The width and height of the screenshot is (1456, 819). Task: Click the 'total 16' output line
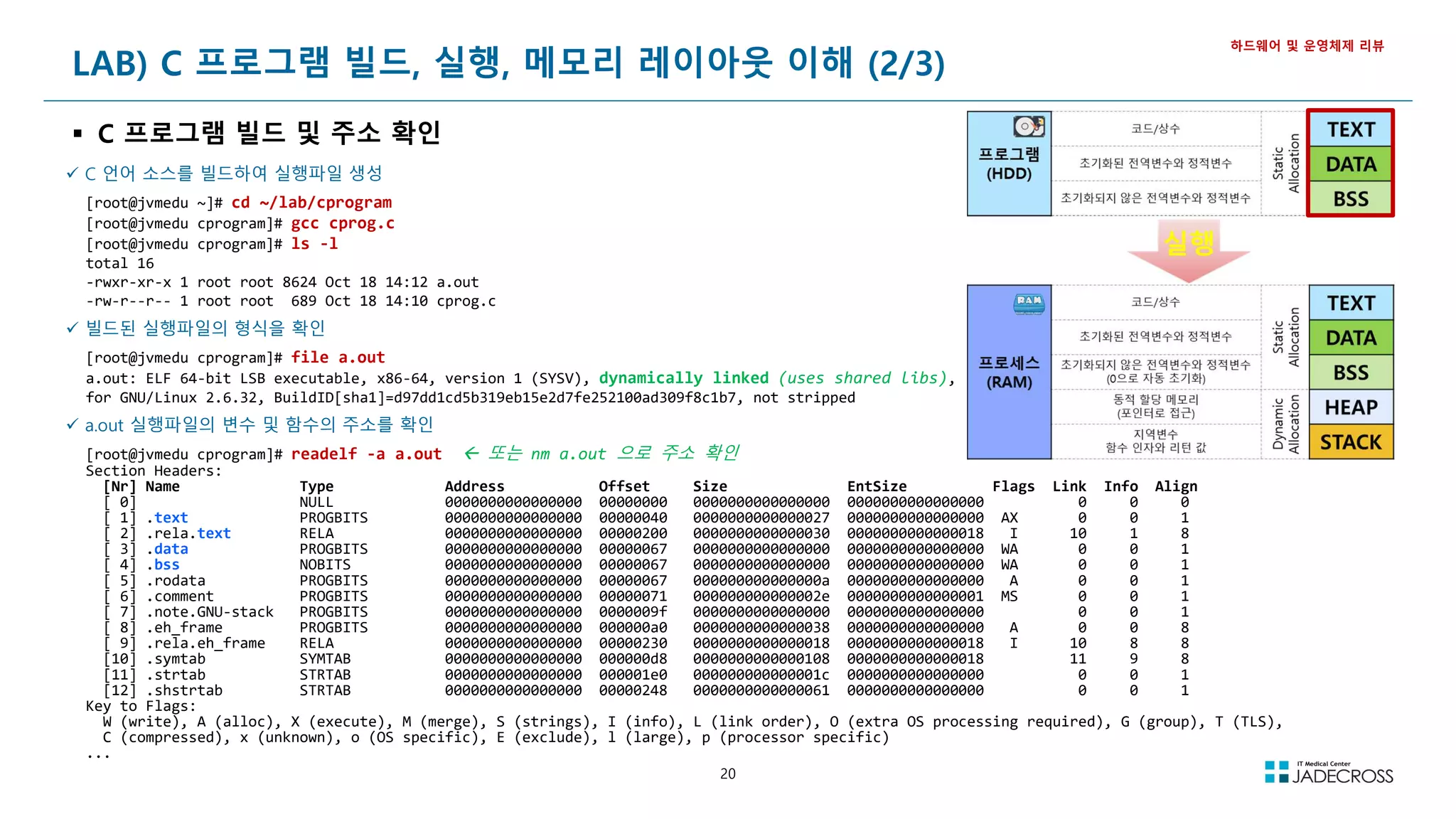119,263
